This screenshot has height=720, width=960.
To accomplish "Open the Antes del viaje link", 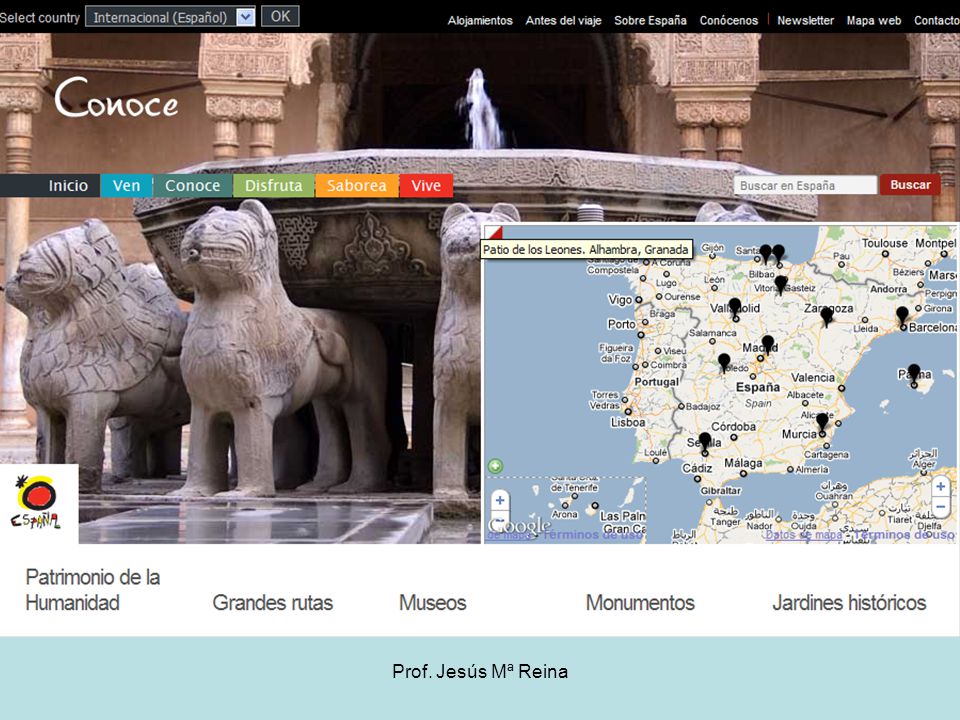I will tap(563, 20).
